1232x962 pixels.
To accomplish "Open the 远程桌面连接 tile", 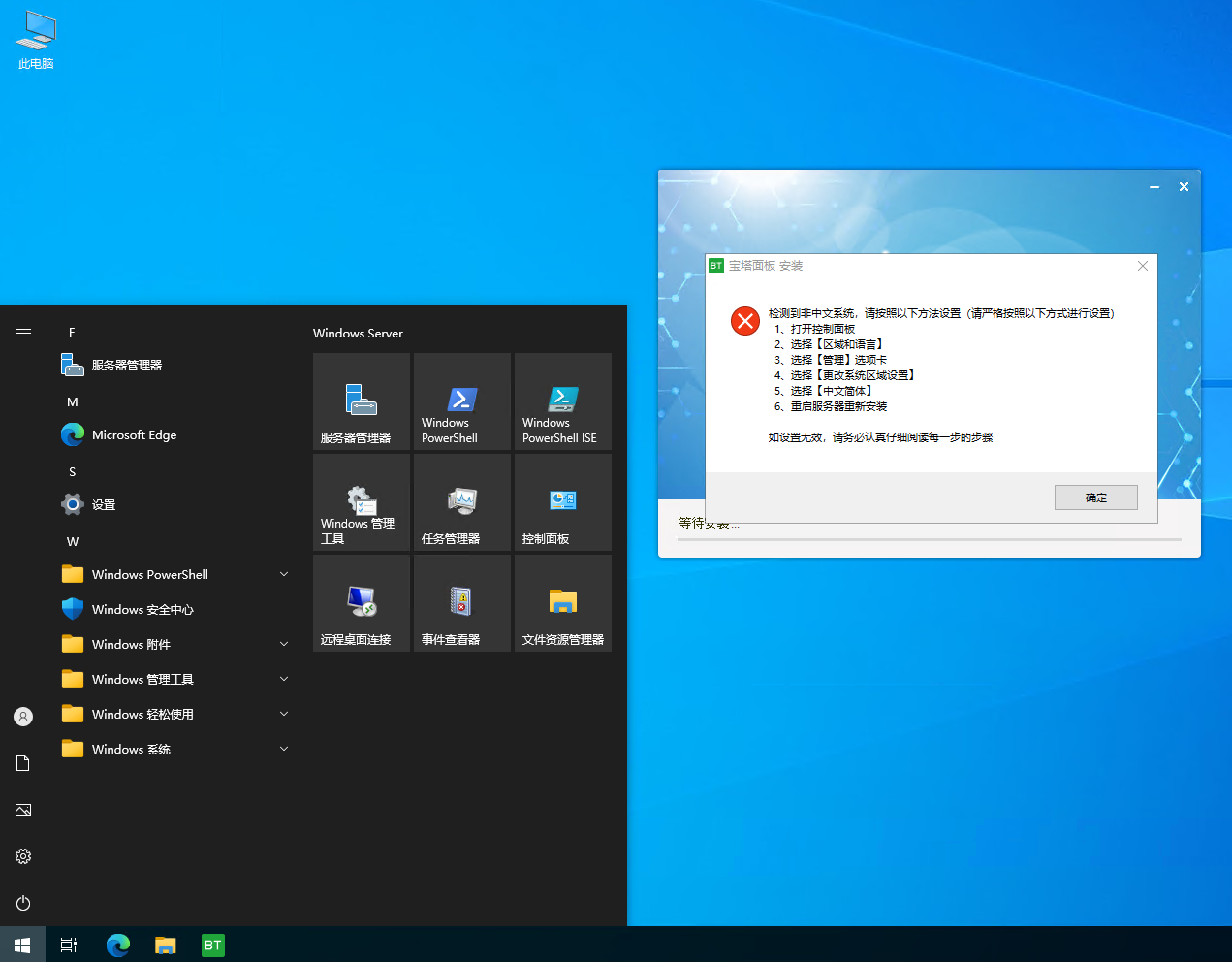I will click(362, 603).
